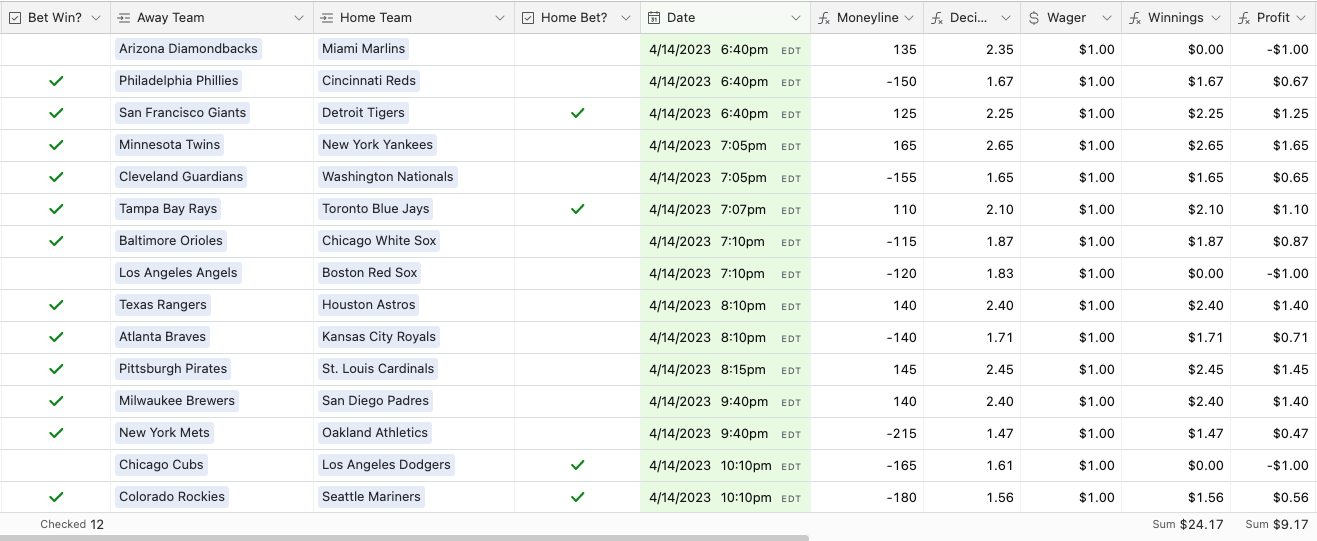Open the Los Angeles Dodgers linked record
1317x541 pixels.
pos(386,465)
